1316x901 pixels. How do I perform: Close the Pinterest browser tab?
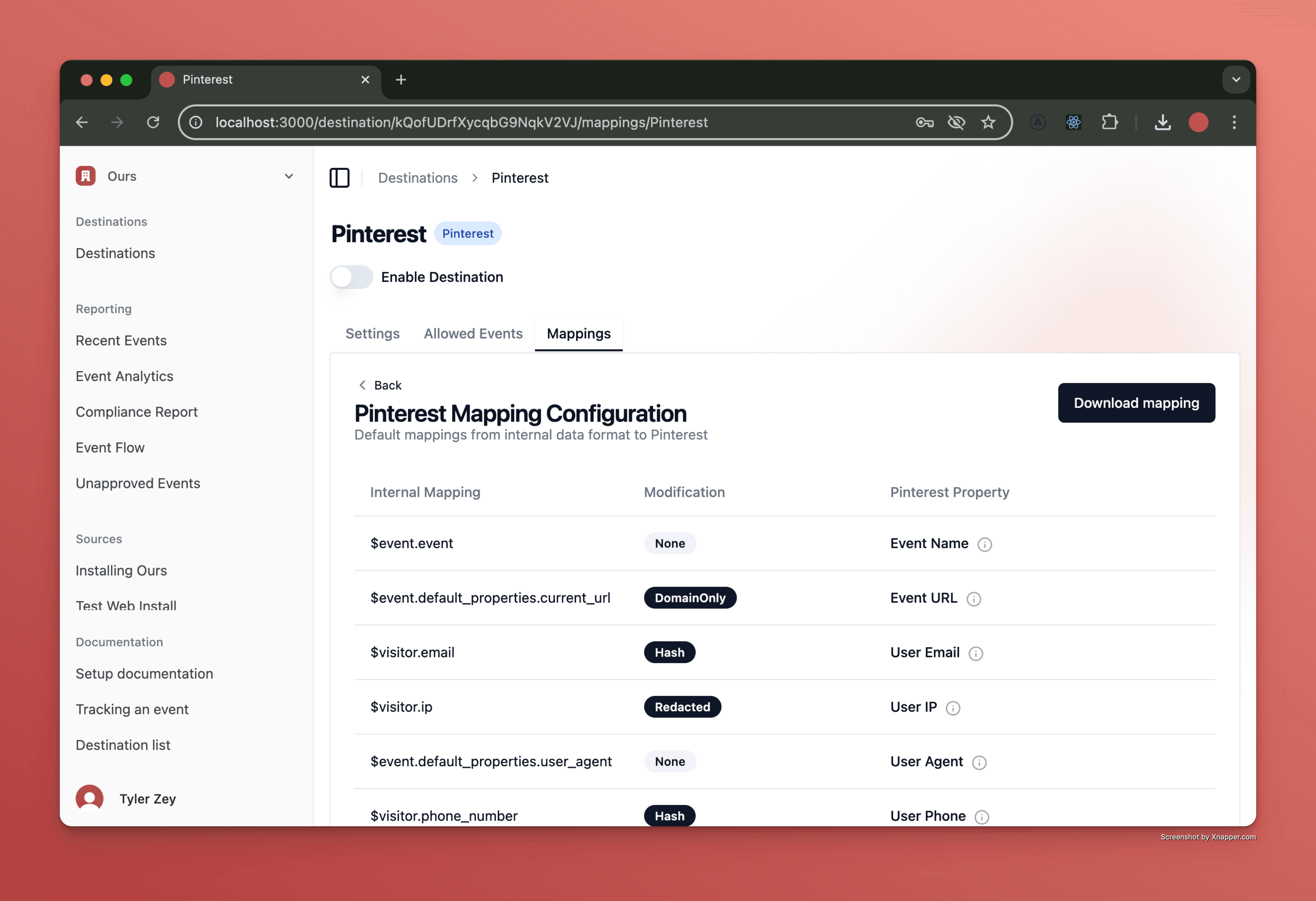tap(365, 80)
